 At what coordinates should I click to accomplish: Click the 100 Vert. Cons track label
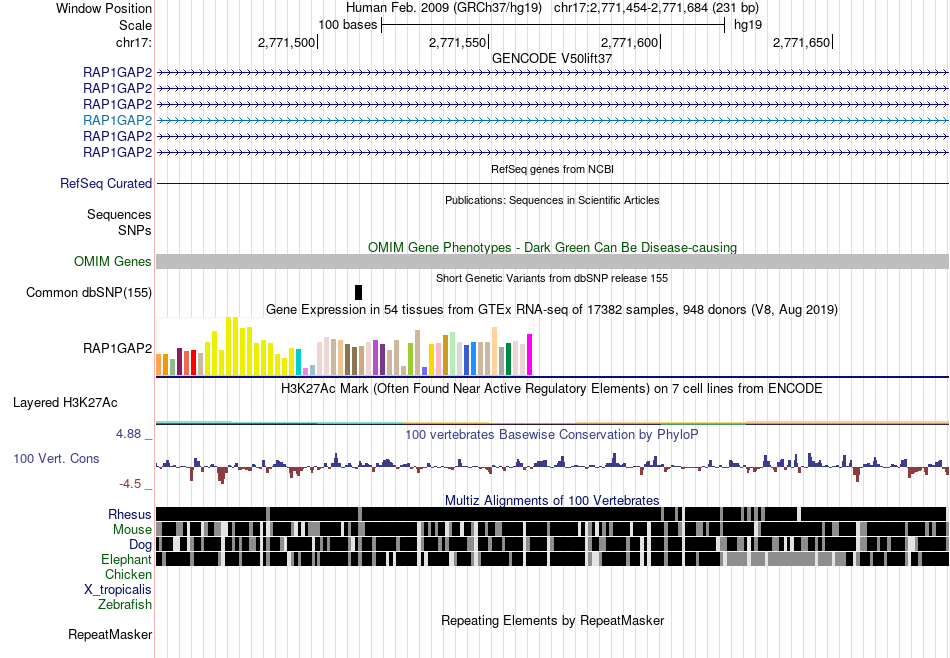pos(56,458)
